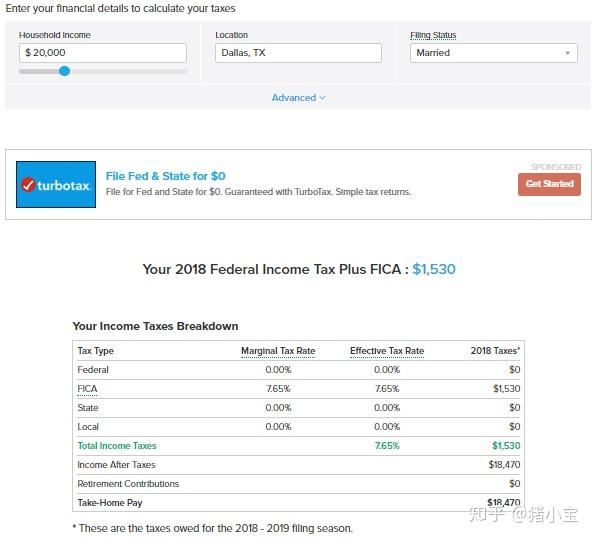
Task: Click the Effective Tax Rate column header
Action: (387, 351)
